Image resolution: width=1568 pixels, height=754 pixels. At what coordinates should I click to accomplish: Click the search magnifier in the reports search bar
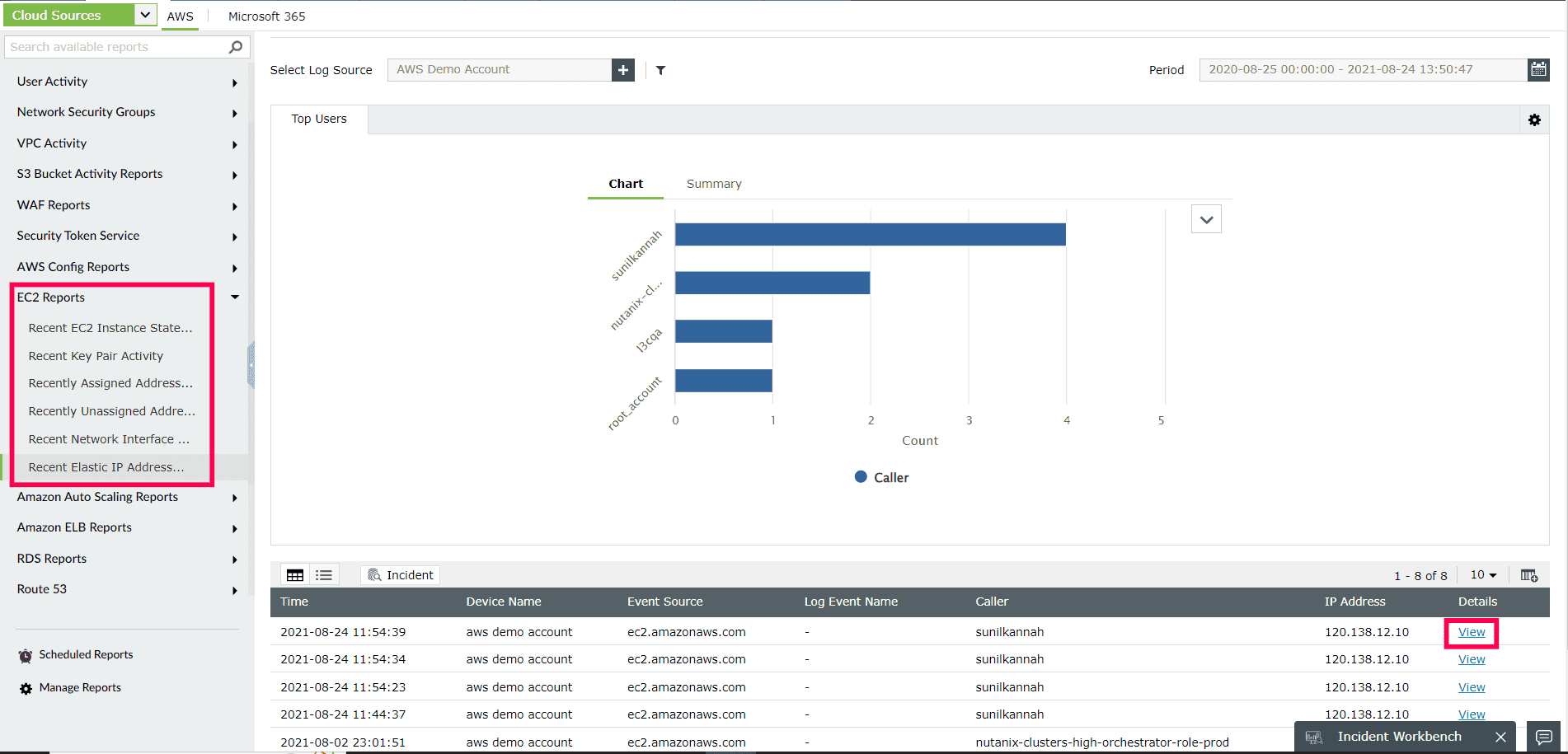235,46
